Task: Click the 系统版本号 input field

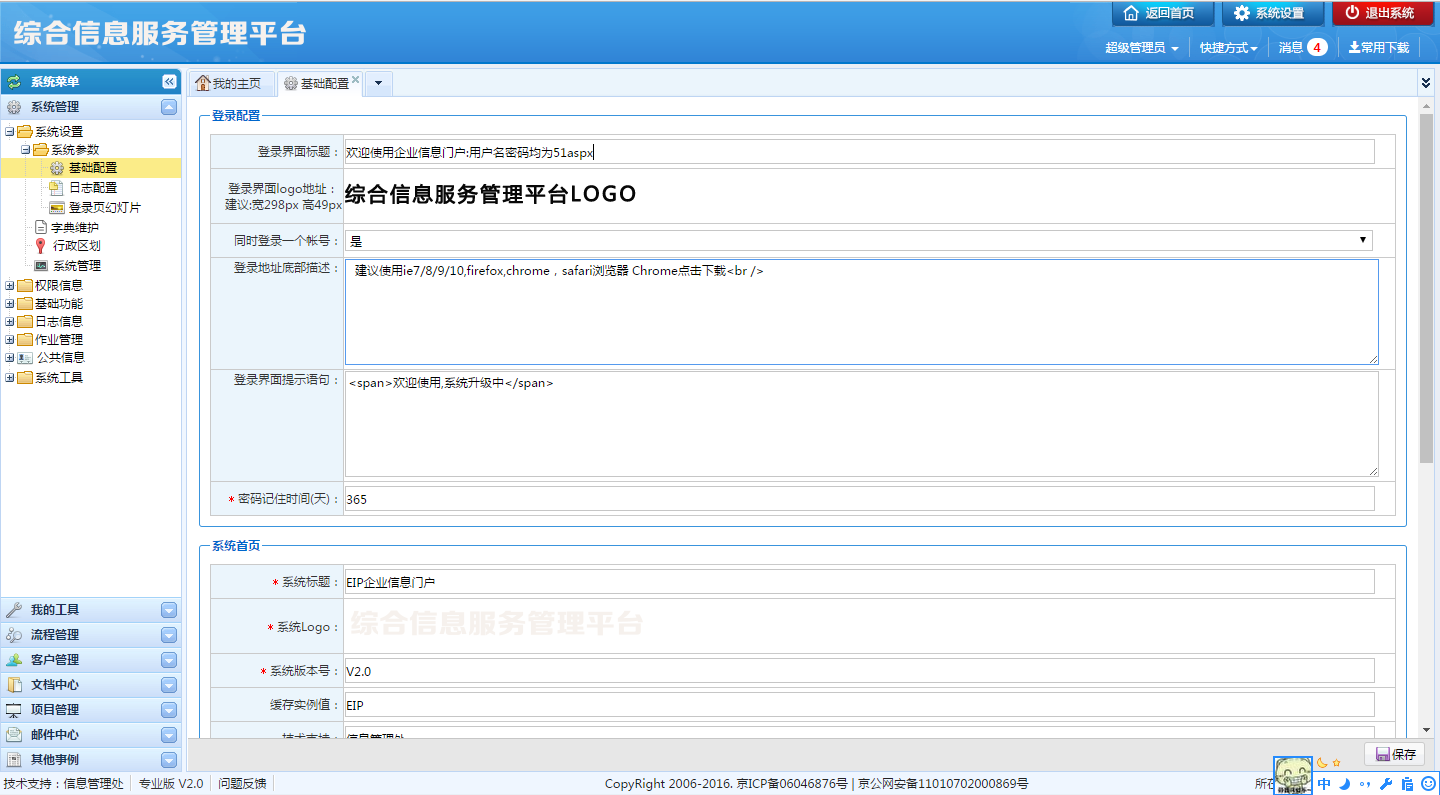Action: coord(859,671)
